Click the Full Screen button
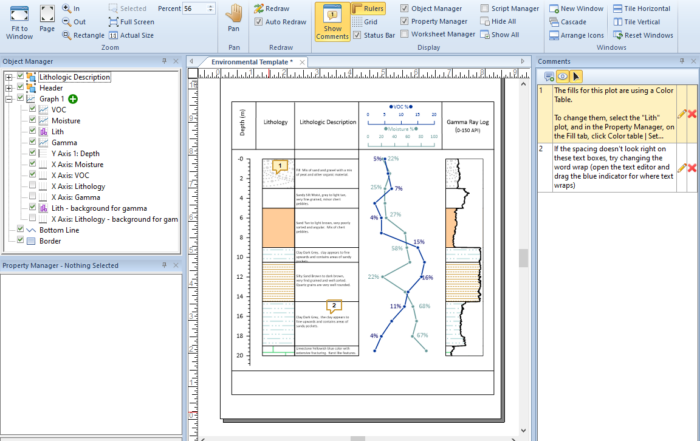 (130, 21)
